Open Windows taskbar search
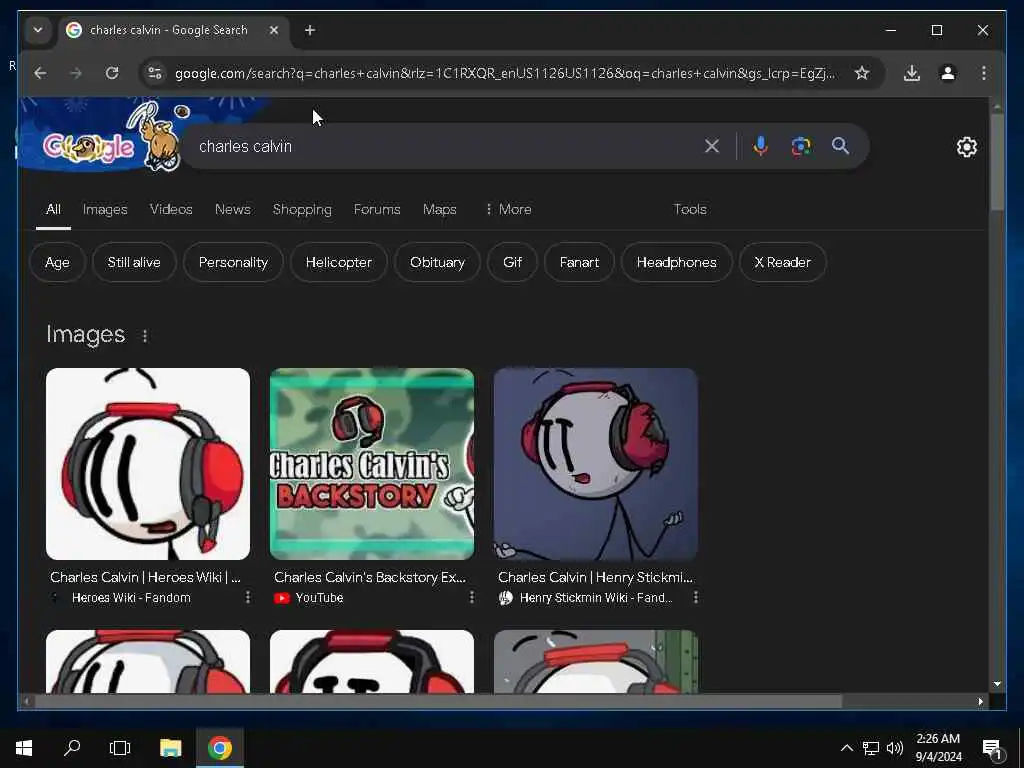This screenshot has width=1024, height=768. [72, 748]
